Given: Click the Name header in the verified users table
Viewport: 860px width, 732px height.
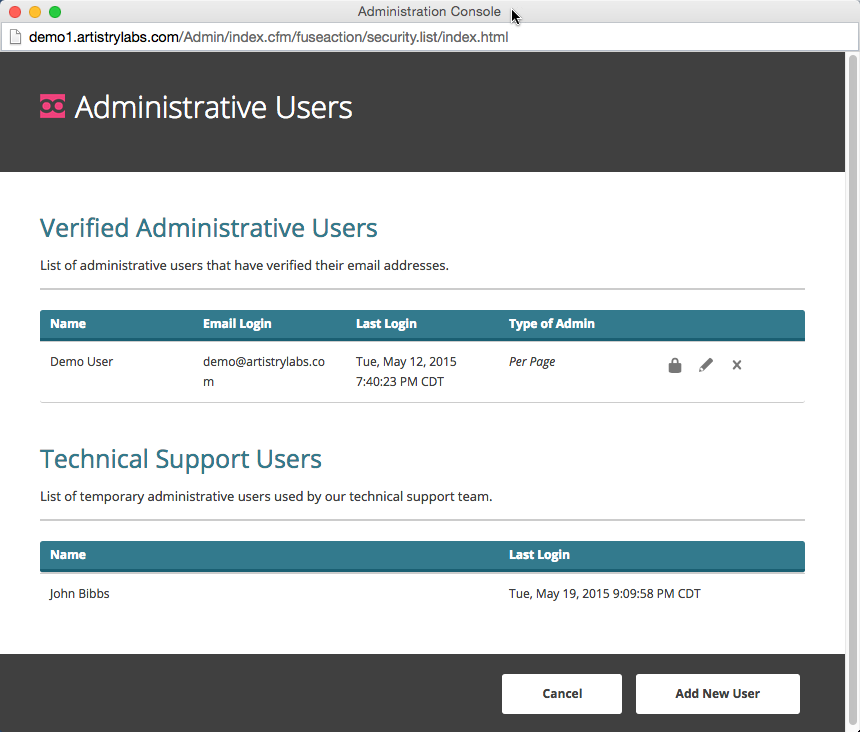Looking at the screenshot, I should pos(68,324).
